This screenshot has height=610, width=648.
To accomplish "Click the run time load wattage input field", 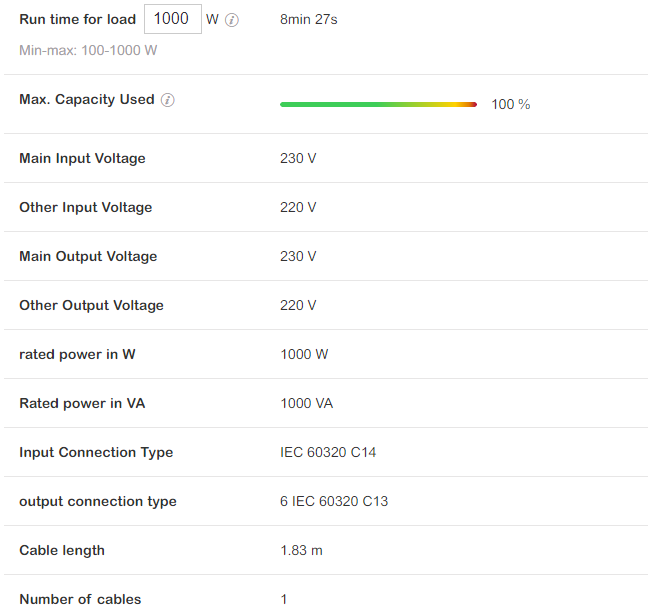I will pyautogui.click(x=172, y=19).
